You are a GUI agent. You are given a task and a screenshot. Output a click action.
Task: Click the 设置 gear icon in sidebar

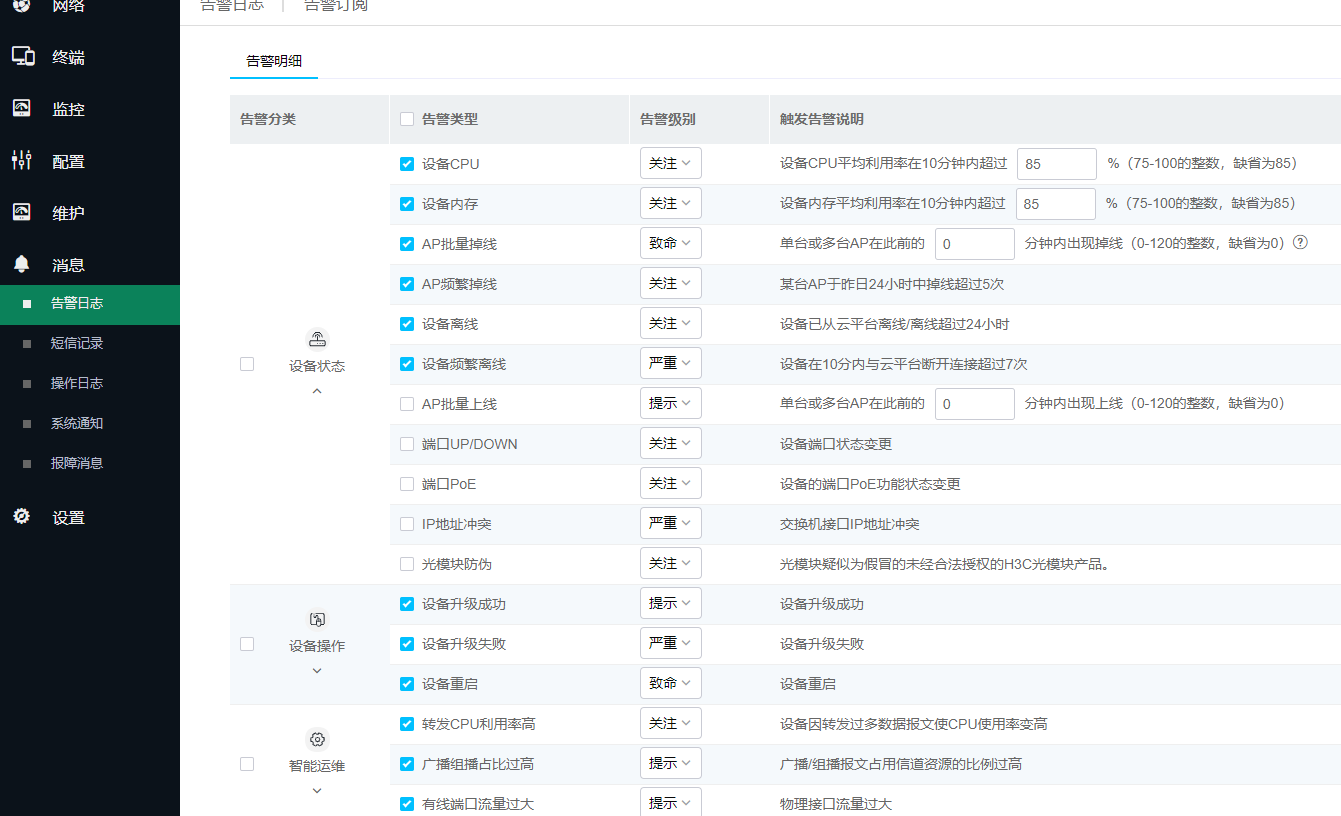pyautogui.click(x=22, y=517)
